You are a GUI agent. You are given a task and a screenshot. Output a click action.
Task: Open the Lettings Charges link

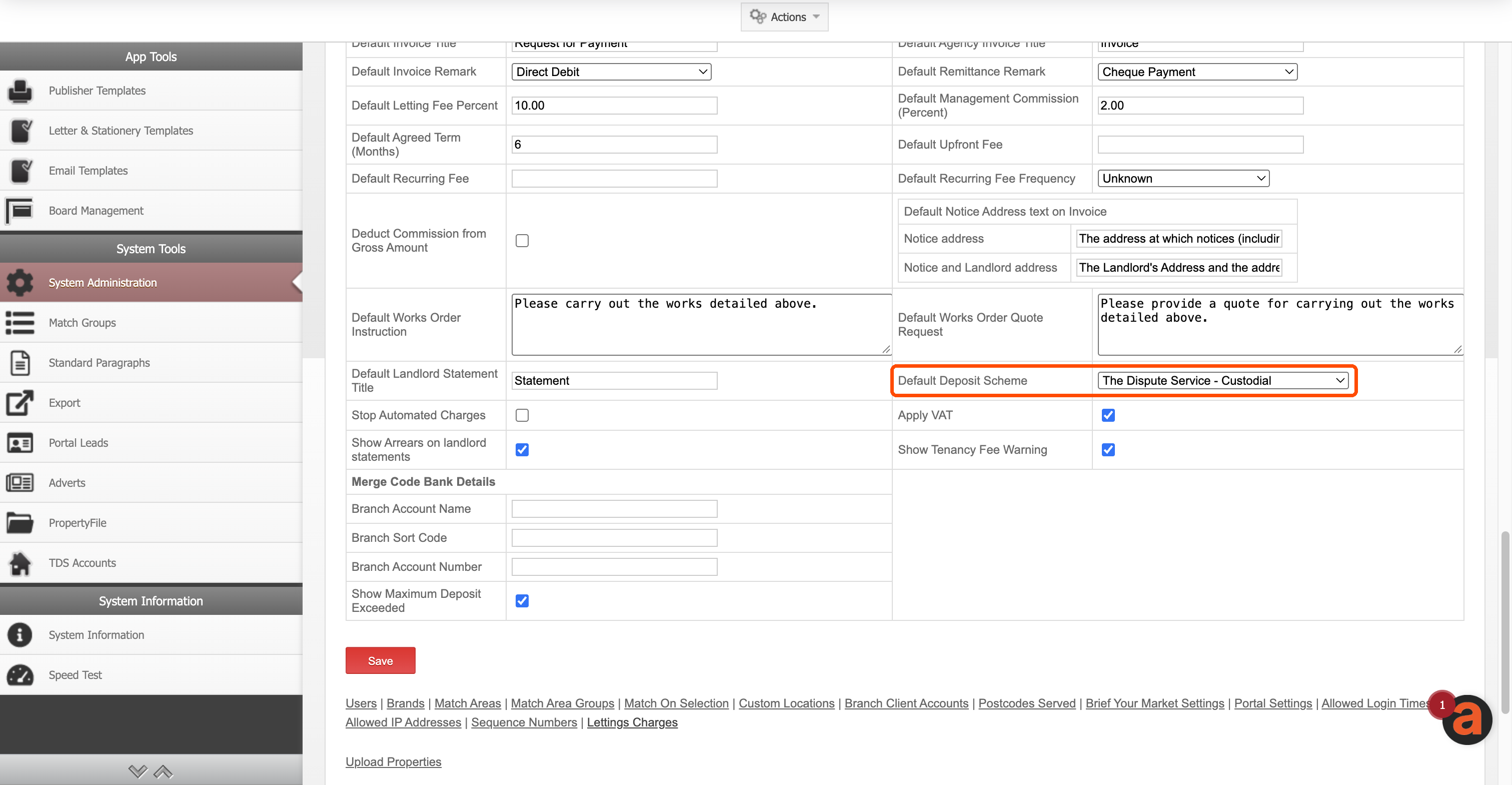point(632,722)
